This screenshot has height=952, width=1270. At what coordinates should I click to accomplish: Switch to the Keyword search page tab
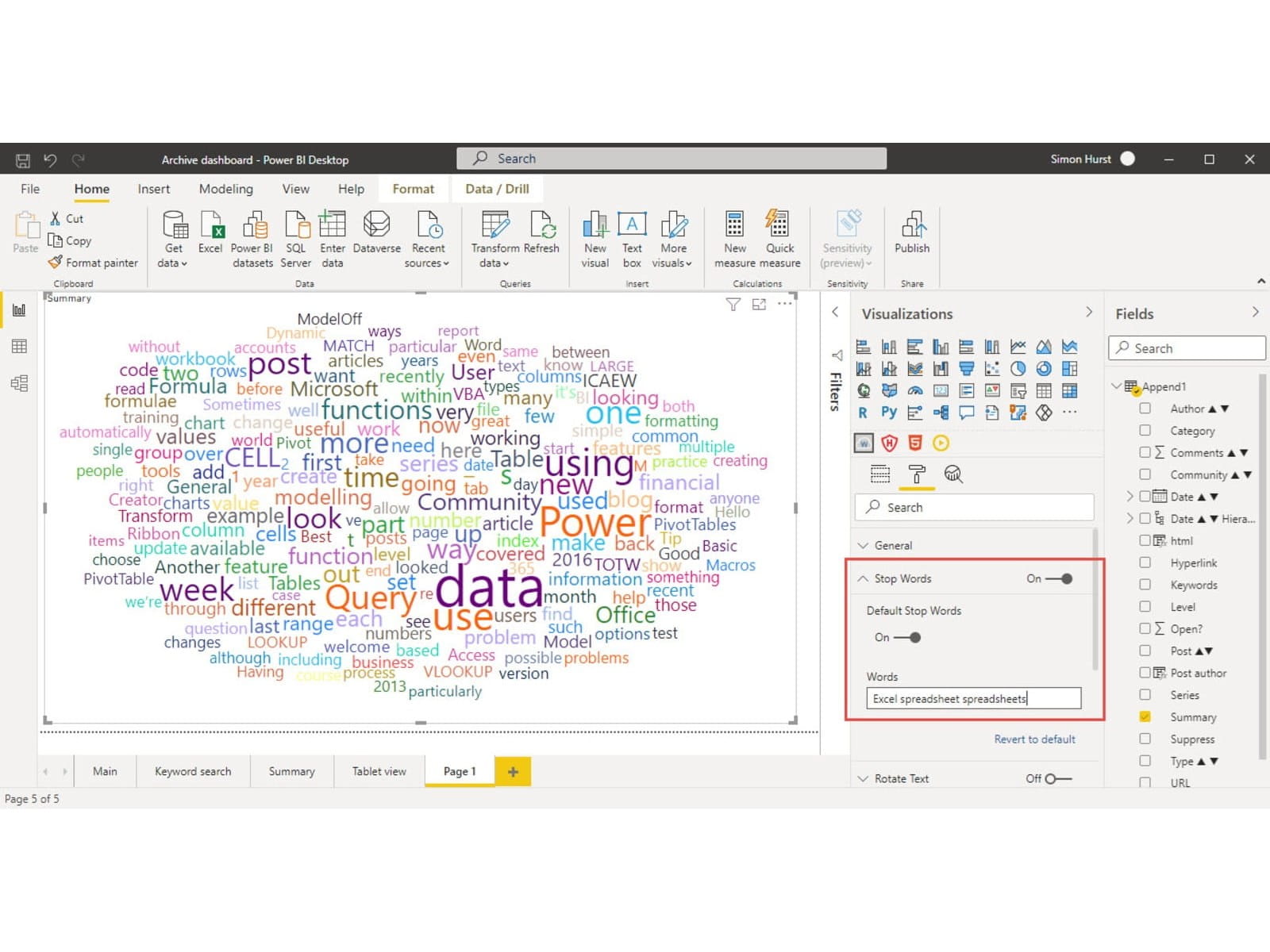click(x=193, y=771)
